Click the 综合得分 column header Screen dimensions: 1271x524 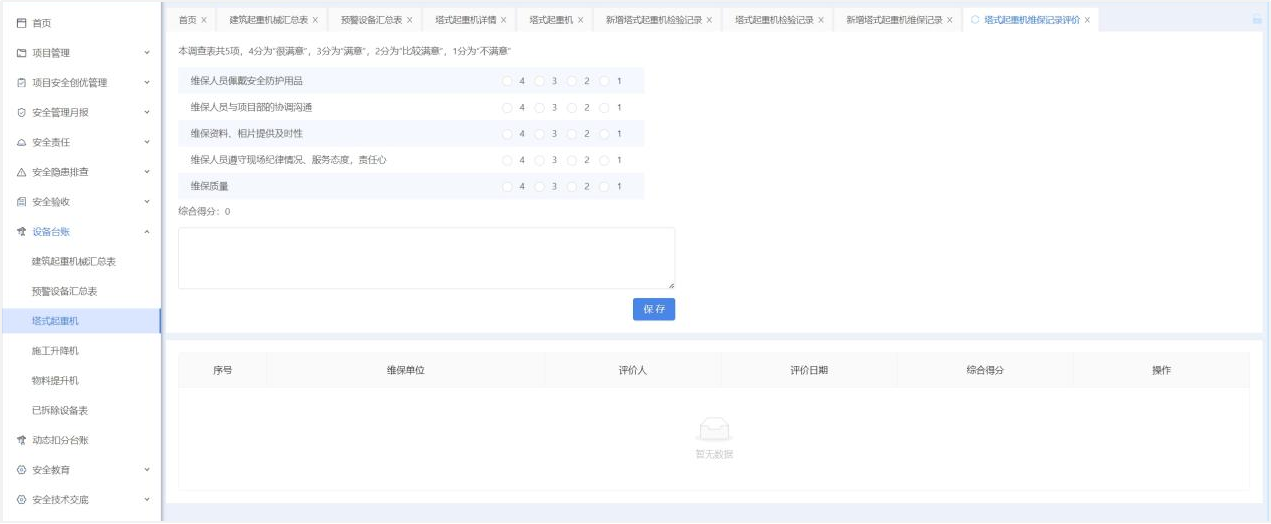(984, 370)
